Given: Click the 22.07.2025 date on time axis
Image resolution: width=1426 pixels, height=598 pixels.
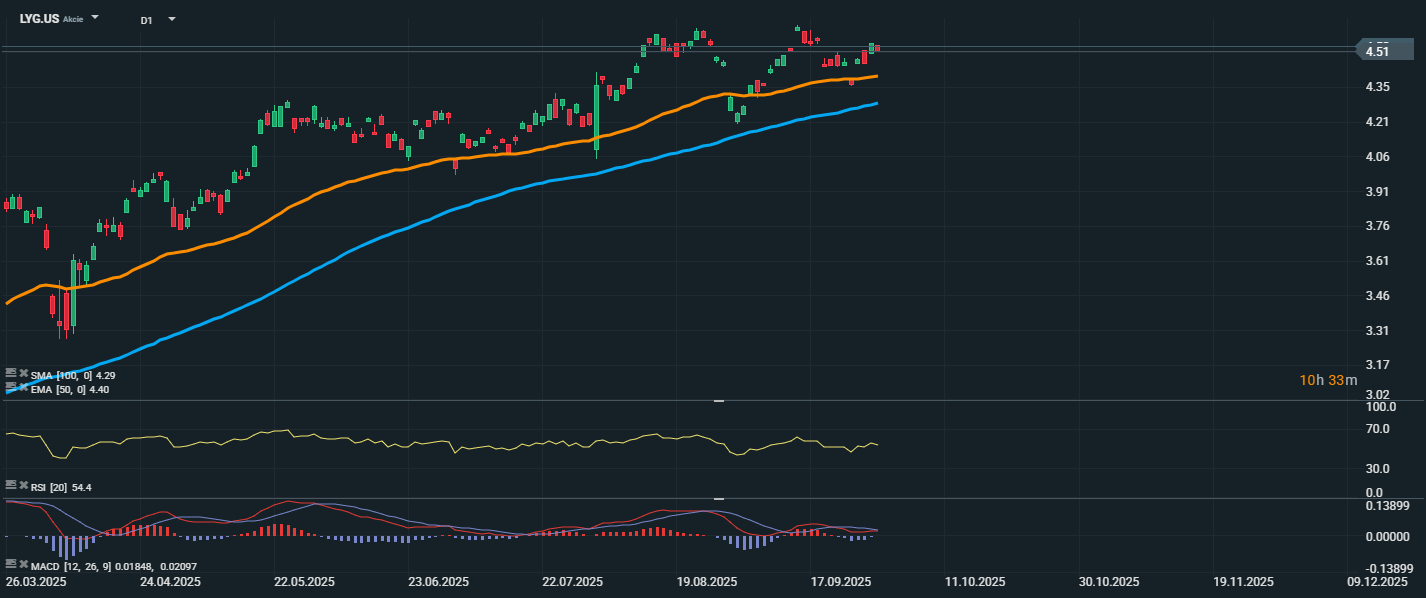Looking at the screenshot, I should tap(572, 581).
